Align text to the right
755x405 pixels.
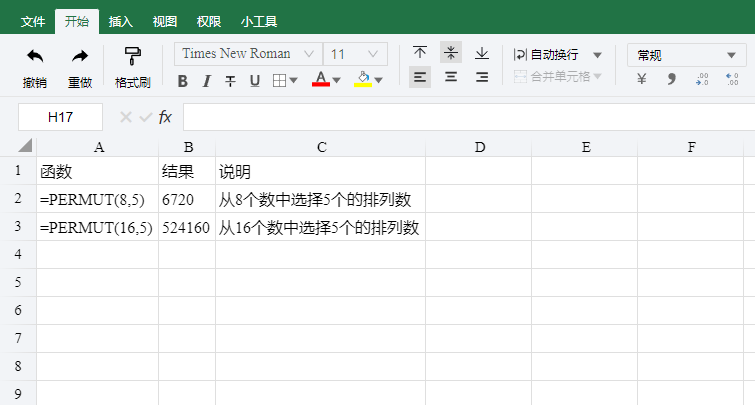482,77
